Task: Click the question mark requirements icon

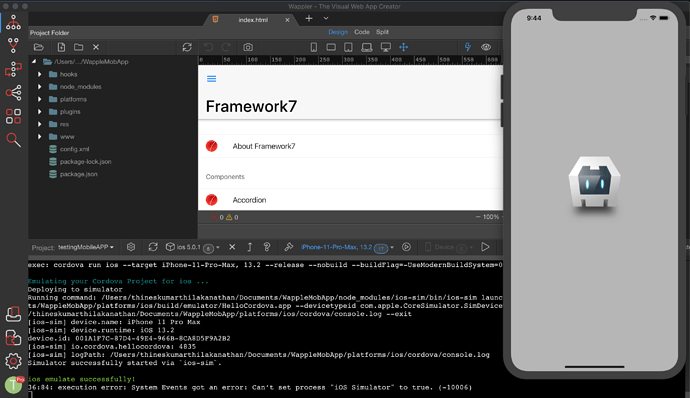Action: 267,247
